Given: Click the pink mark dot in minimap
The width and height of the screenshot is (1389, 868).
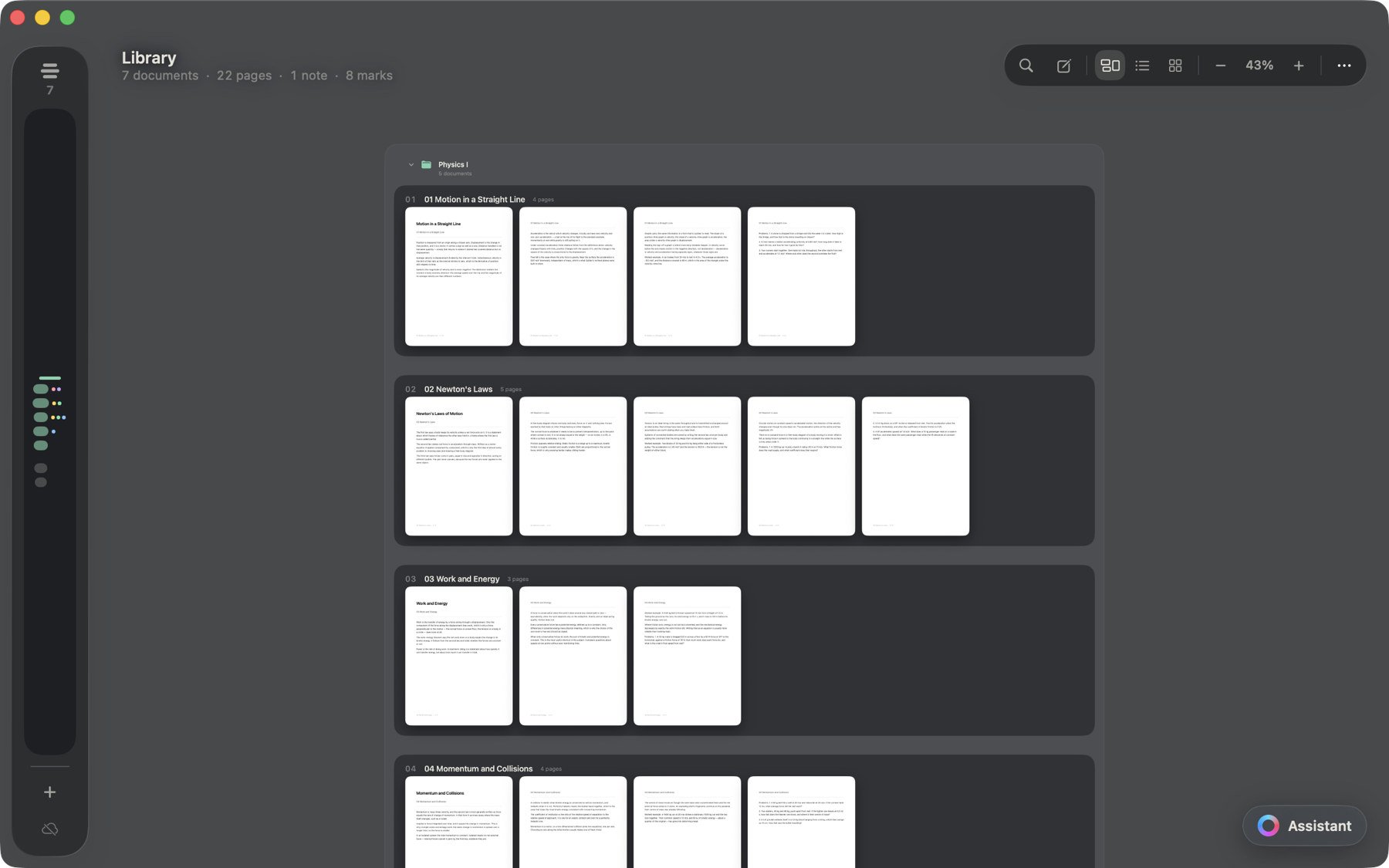Looking at the screenshot, I should [53, 389].
